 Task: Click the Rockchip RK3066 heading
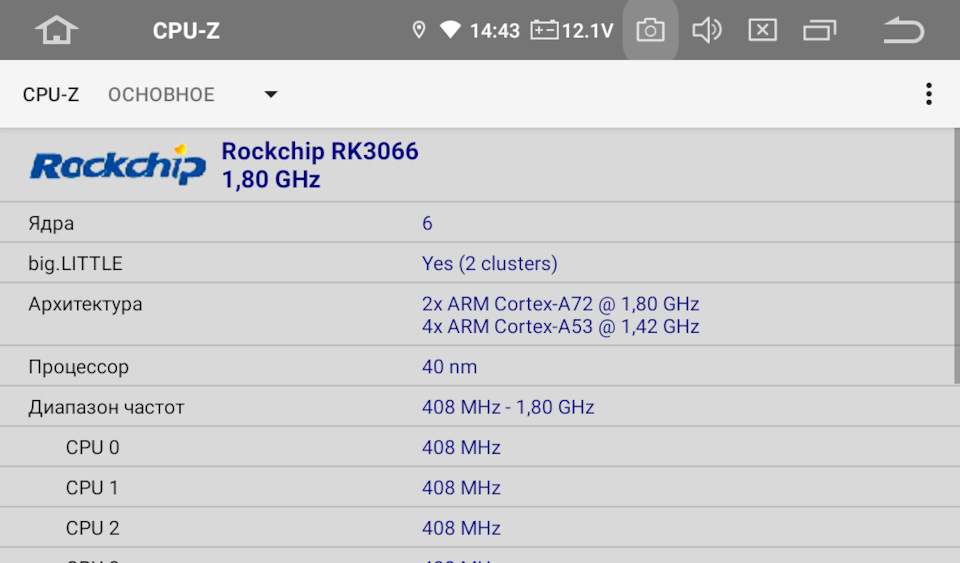[x=320, y=151]
